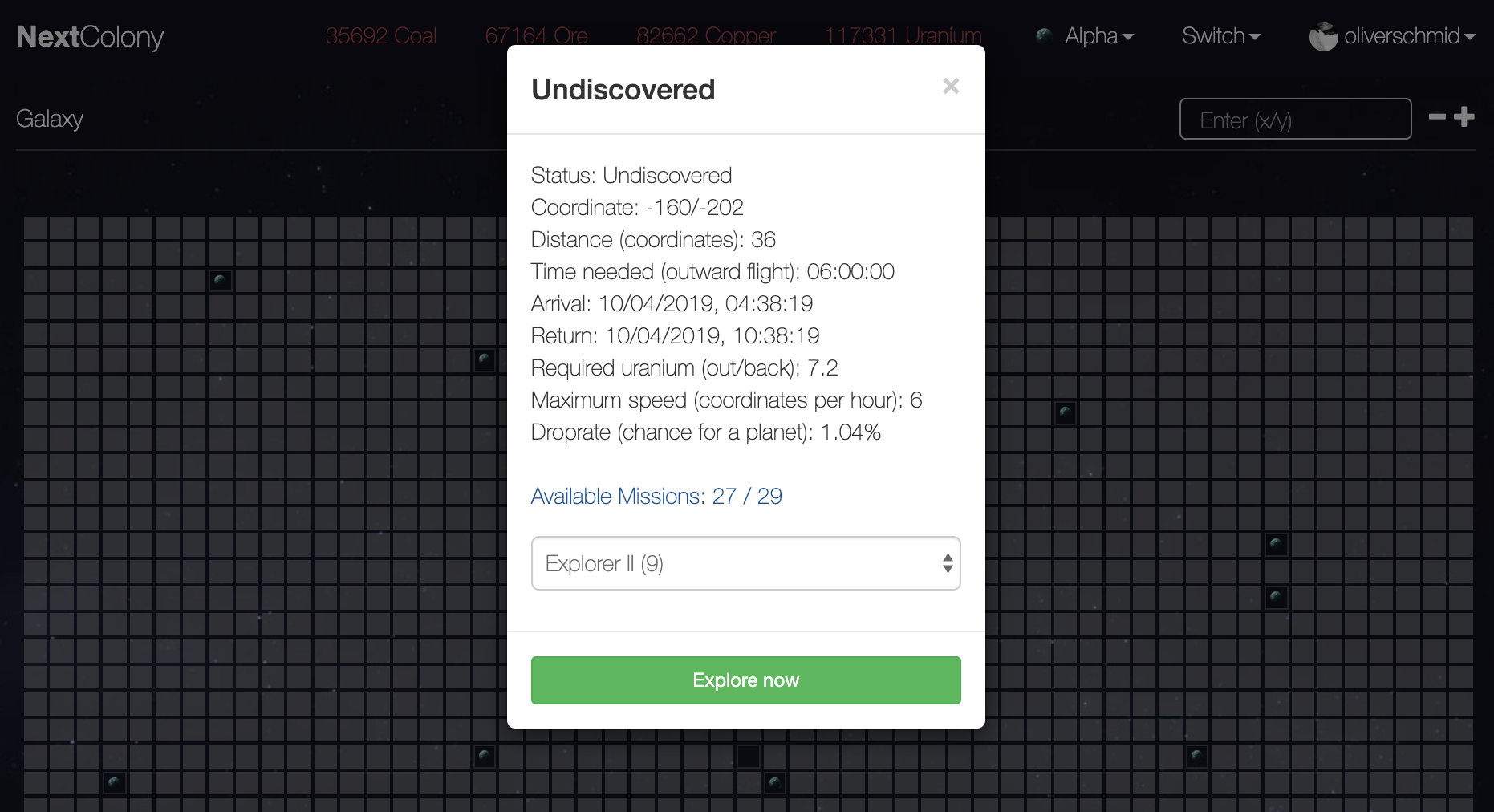The image size is (1494, 812).
Task: Click the Coal resource counter
Action: (x=381, y=36)
